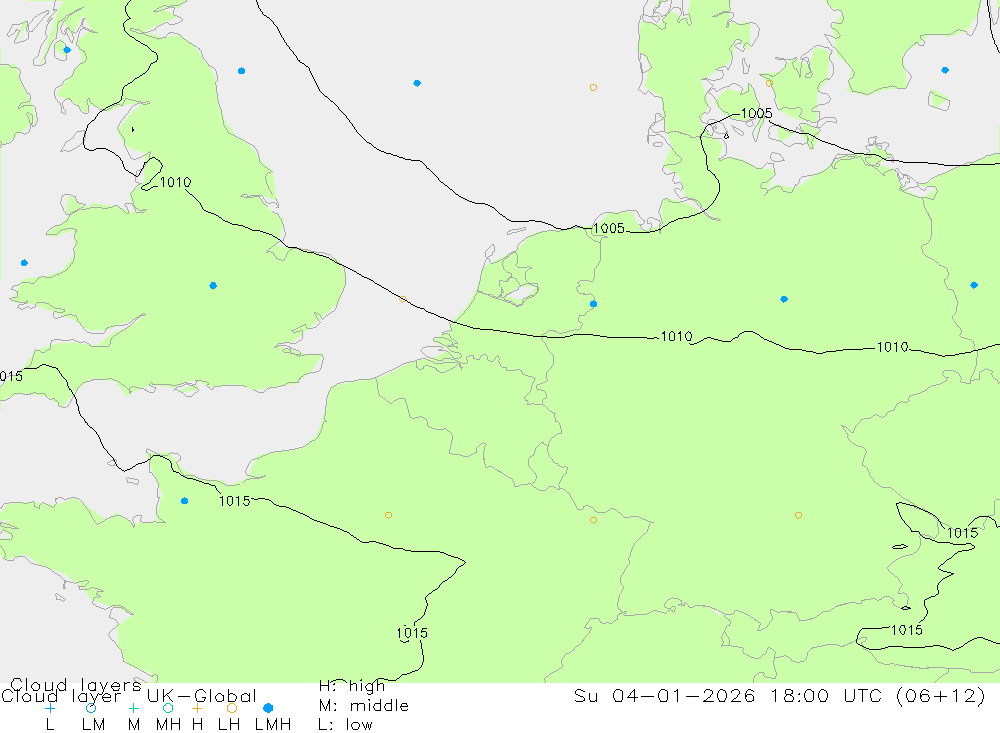Select the orange circle marker west of Denmark
Viewport: 1000px width, 733px height.
coord(593,87)
